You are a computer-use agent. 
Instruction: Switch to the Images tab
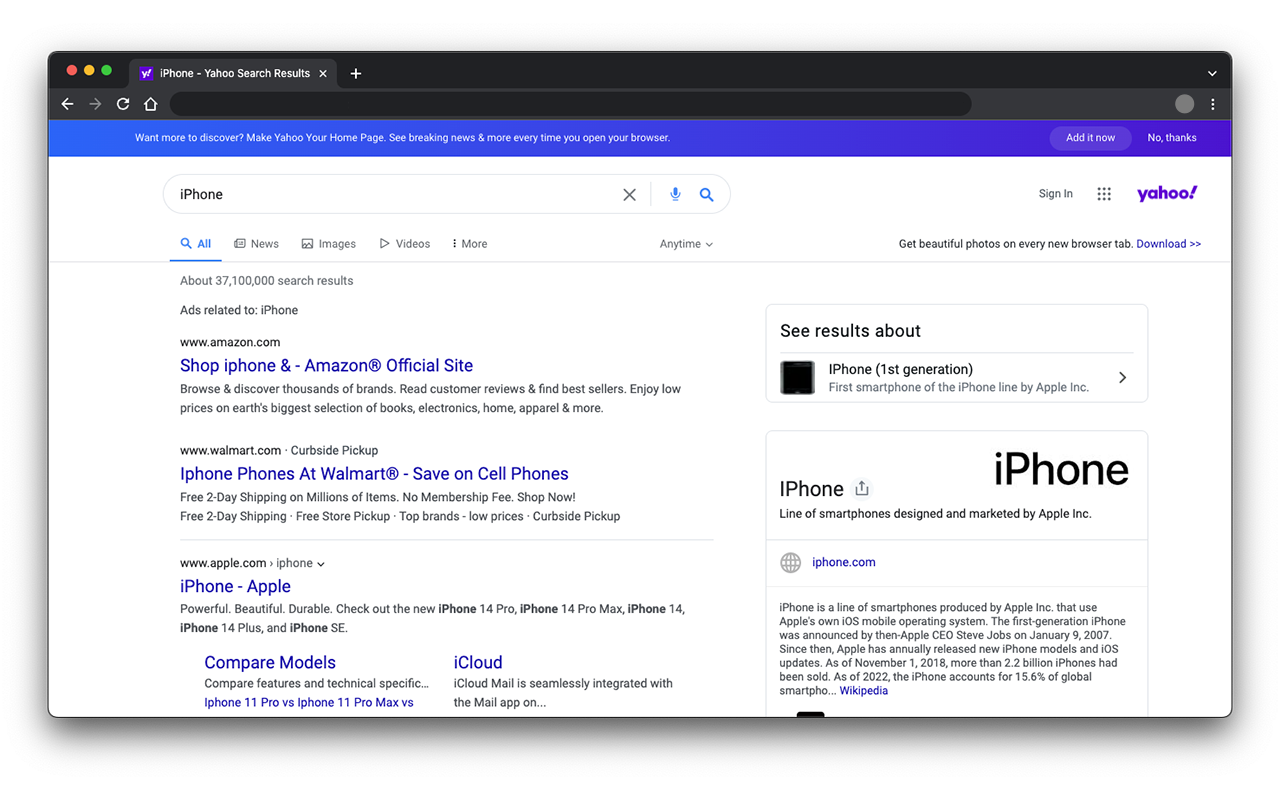328,244
